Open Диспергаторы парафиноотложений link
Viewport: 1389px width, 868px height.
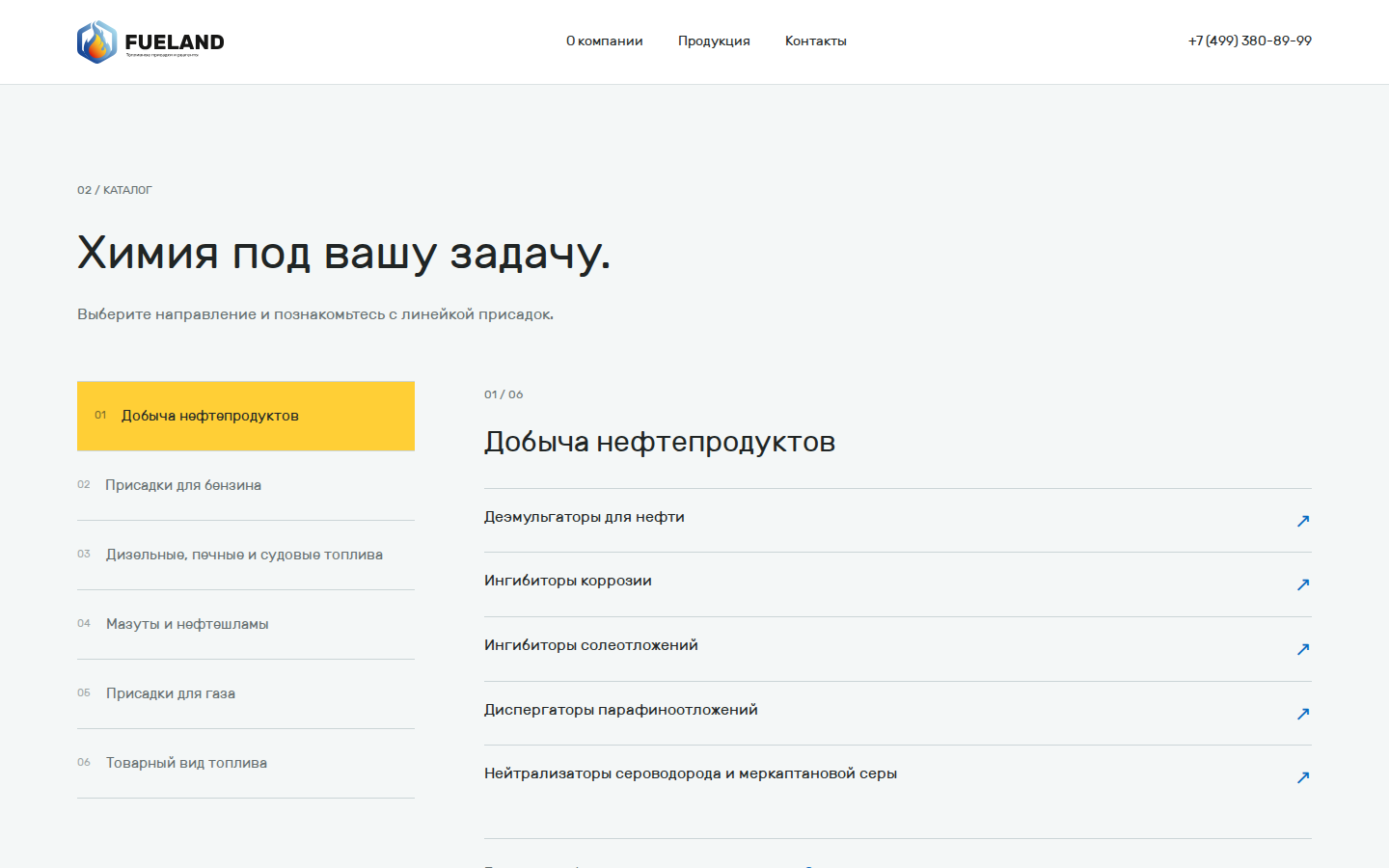(898, 714)
